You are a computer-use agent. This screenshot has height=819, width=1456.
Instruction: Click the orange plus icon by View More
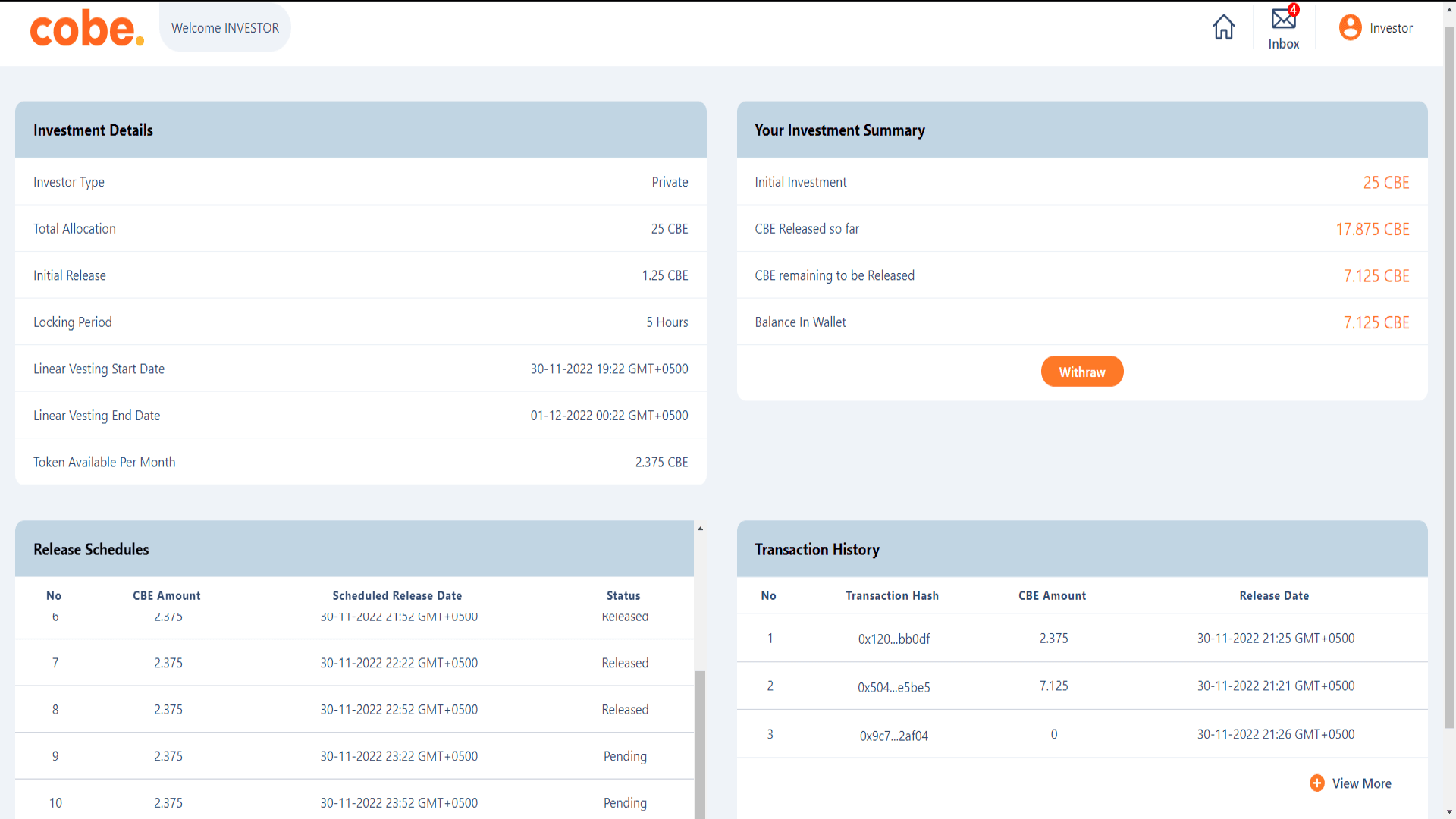click(1316, 783)
